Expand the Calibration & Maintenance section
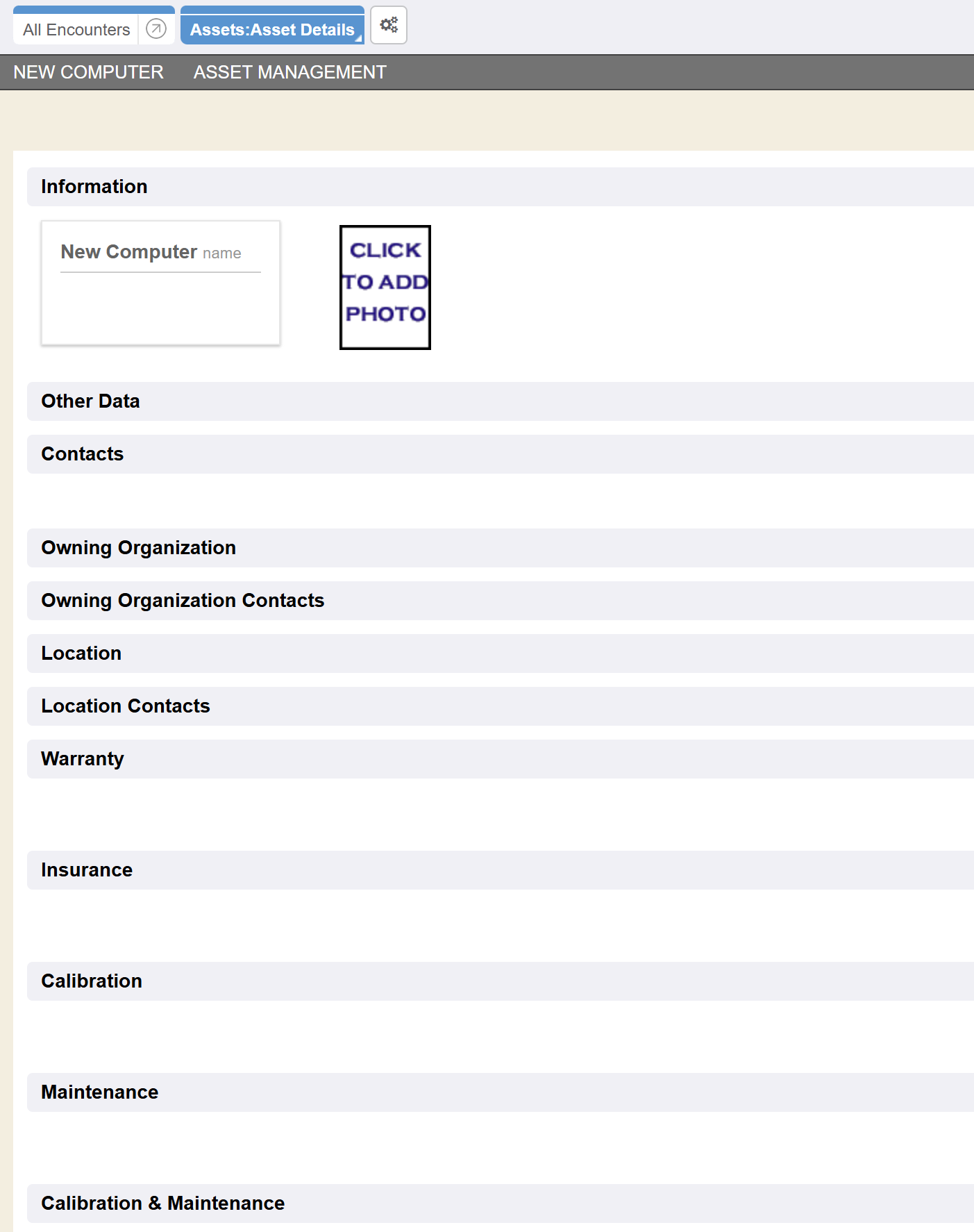The width and height of the screenshot is (974, 1232). (162, 1204)
